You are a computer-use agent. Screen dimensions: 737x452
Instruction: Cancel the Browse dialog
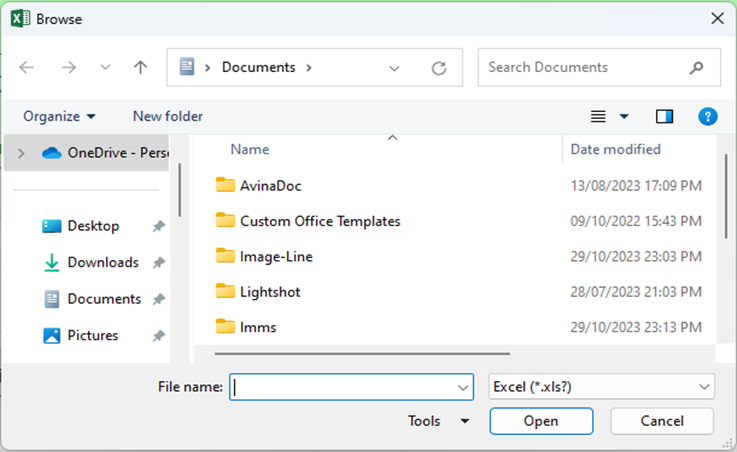pyautogui.click(x=661, y=421)
